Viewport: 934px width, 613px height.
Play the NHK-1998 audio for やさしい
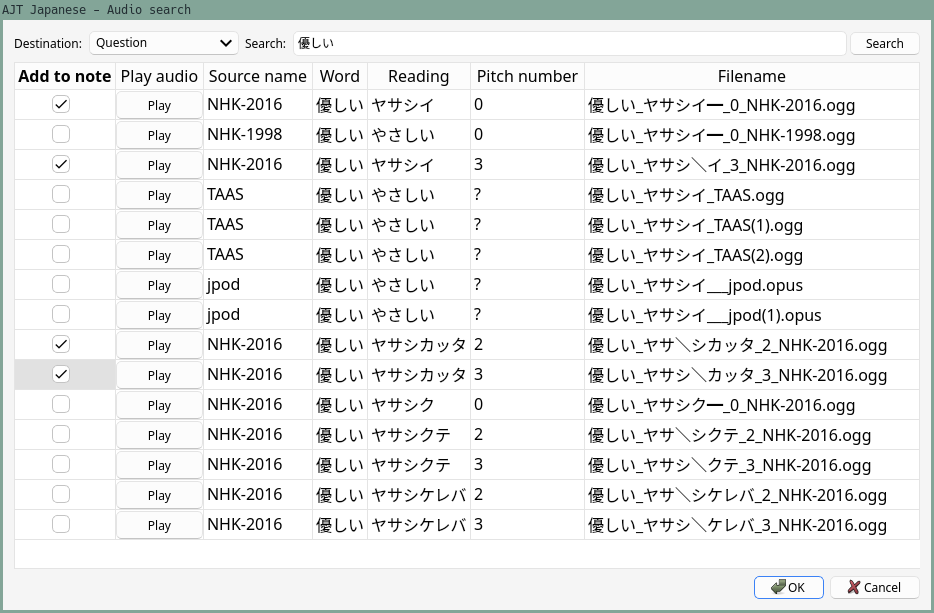pyautogui.click(x=158, y=134)
